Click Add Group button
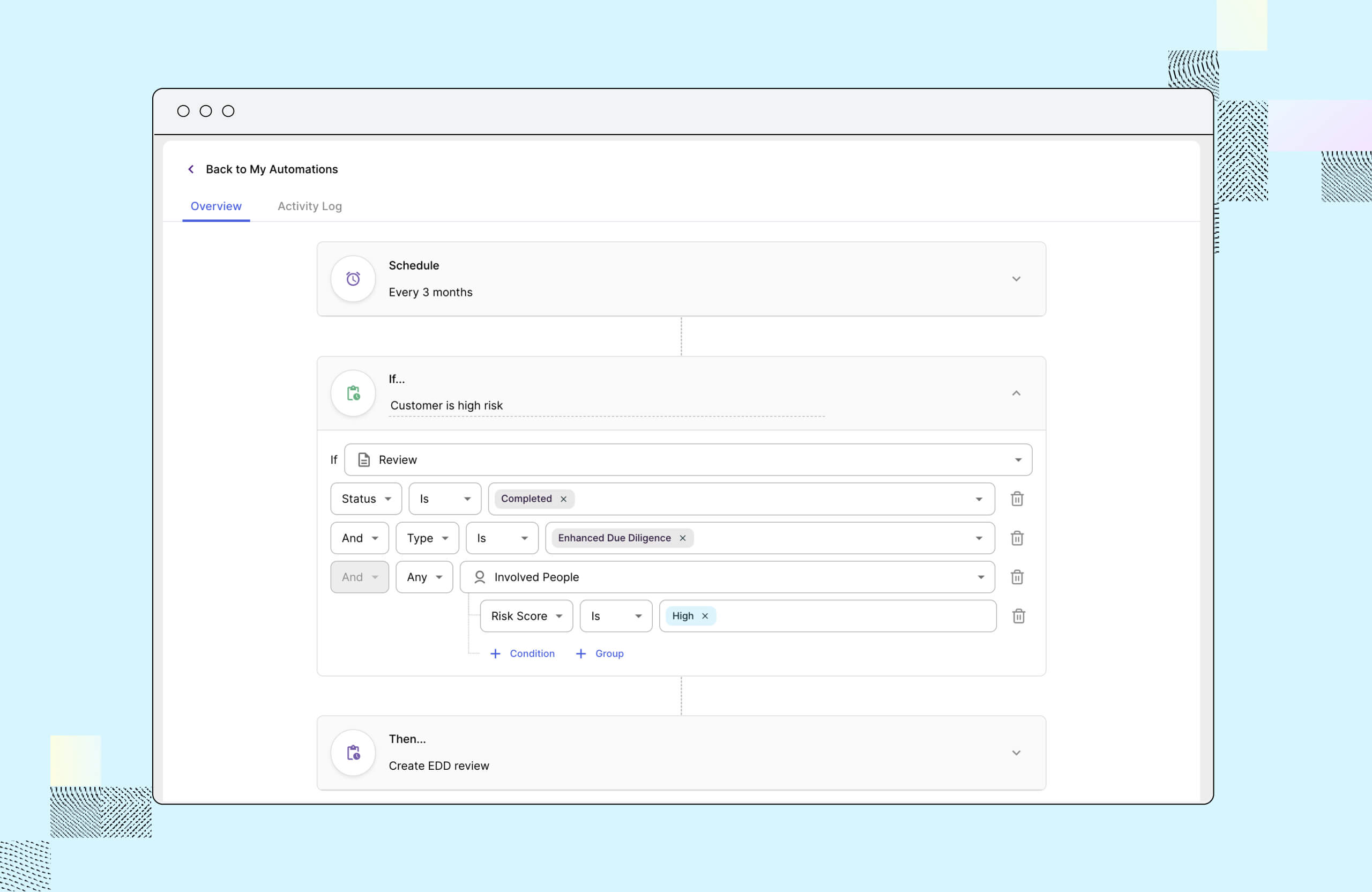 point(601,653)
